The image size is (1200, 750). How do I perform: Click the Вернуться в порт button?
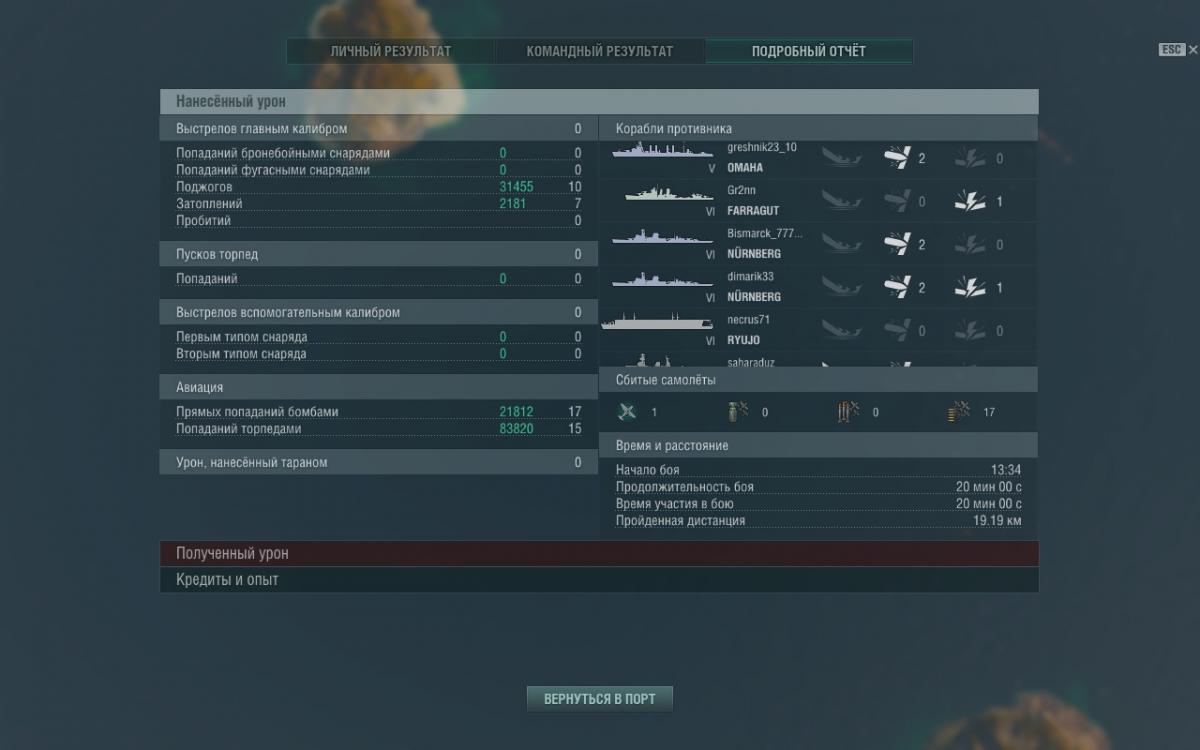600,699
